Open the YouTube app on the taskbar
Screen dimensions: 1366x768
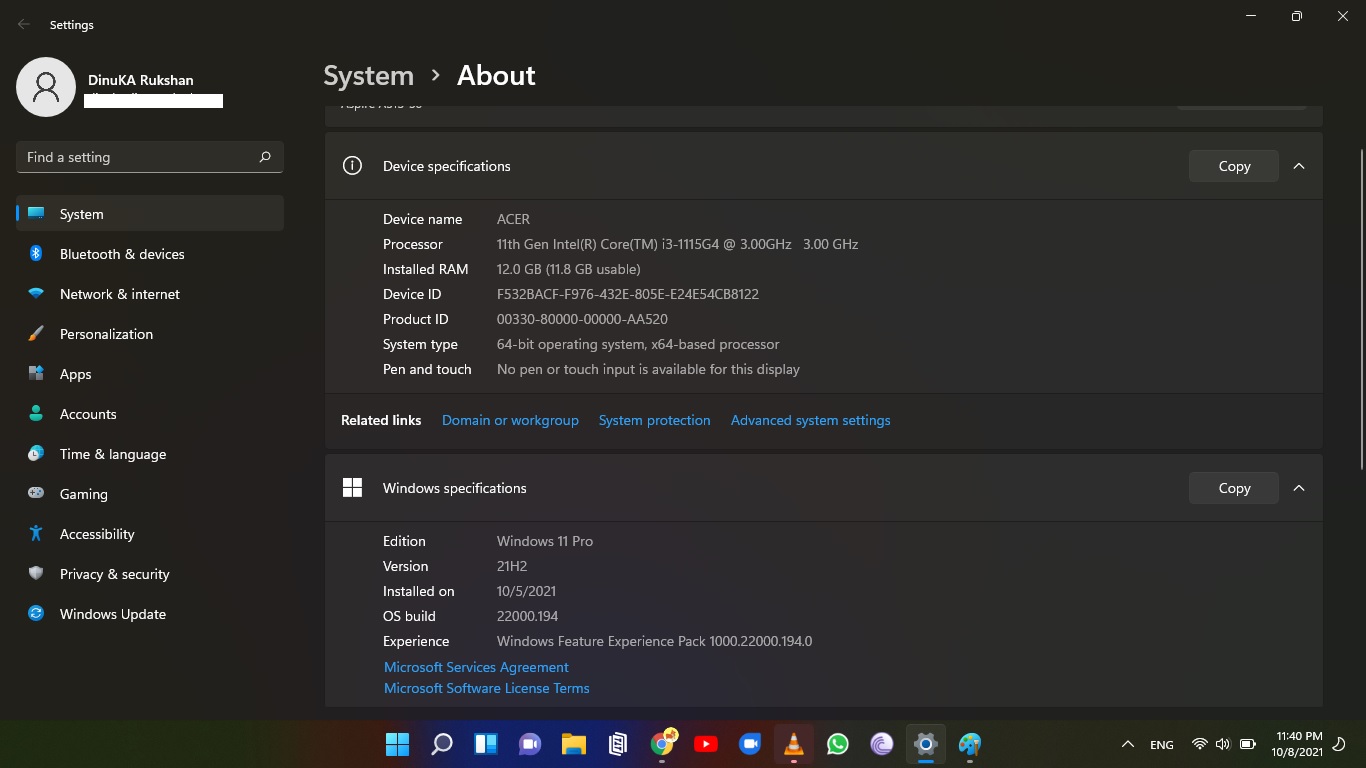click(706, 744)
